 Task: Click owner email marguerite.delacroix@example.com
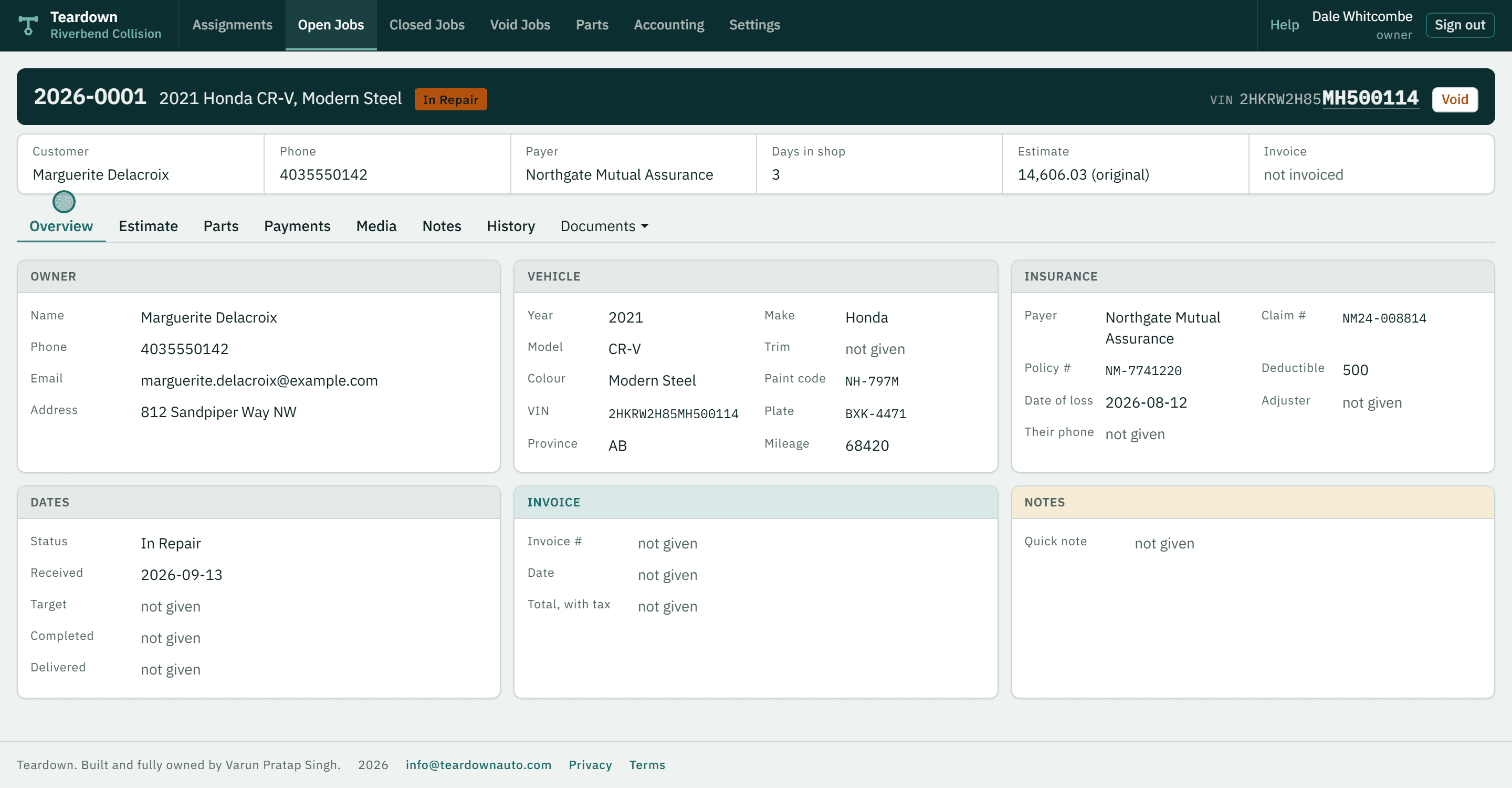point(259,380)
